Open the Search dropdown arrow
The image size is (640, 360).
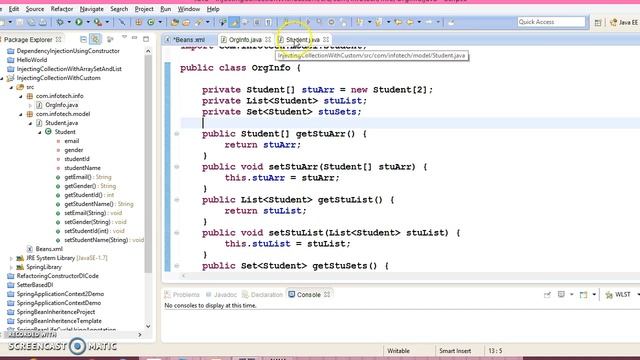(208, 22)
